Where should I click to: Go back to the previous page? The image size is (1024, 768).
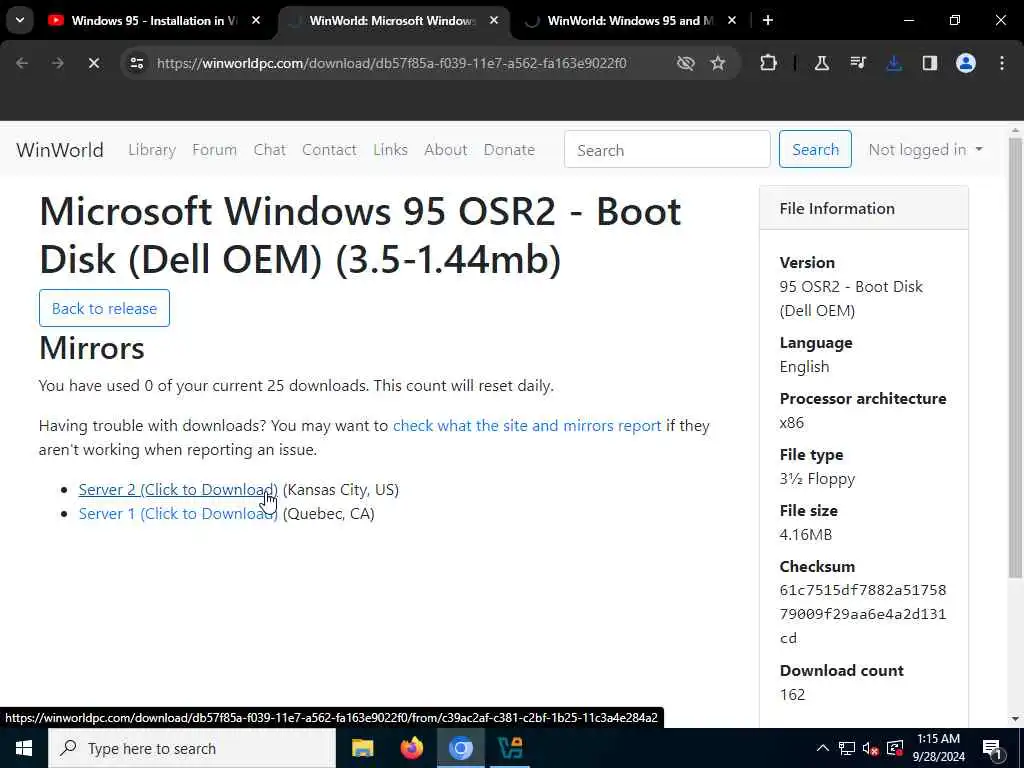(22, 63)
